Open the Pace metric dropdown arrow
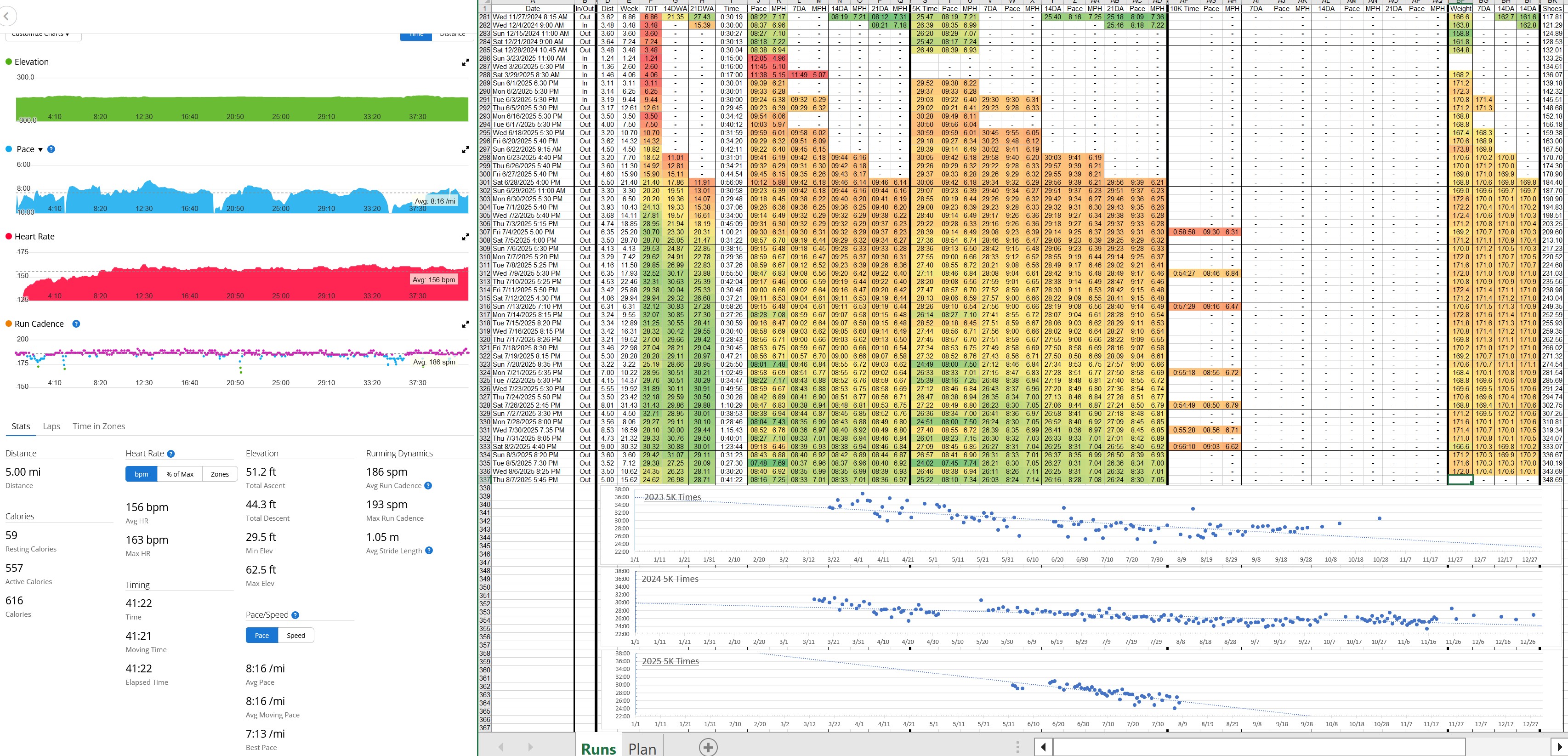 click(41, 150)
